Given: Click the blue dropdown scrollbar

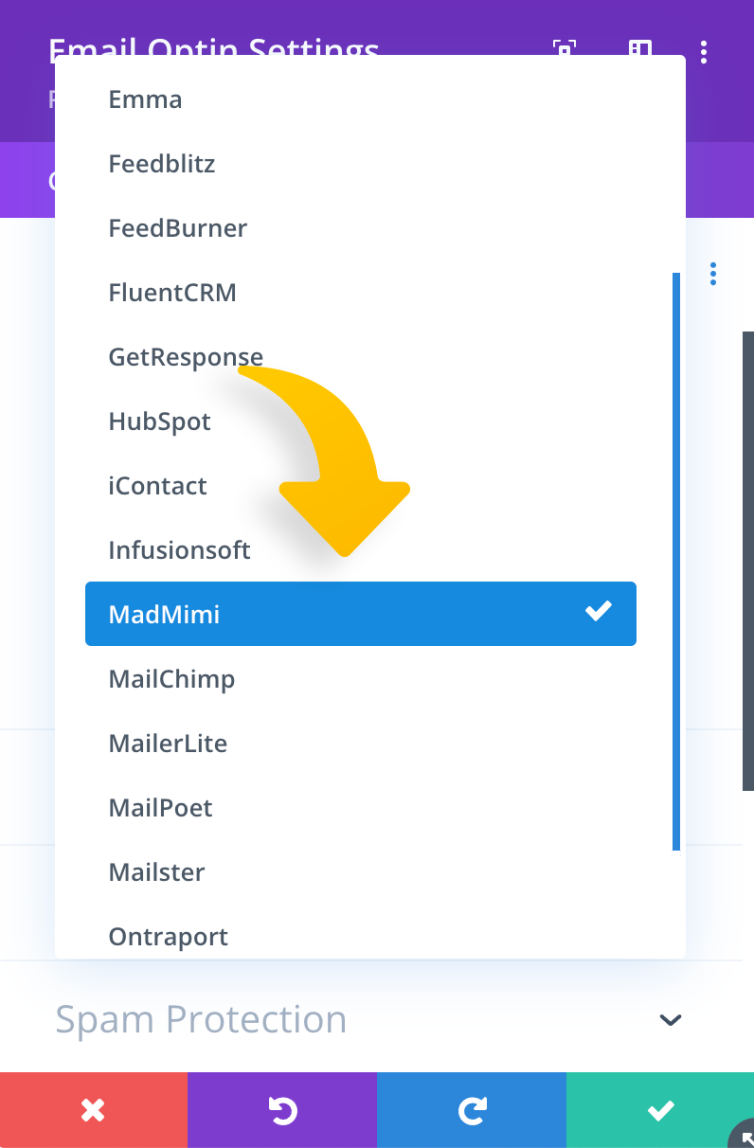Looking at the screenshot, I should (676, 560).
